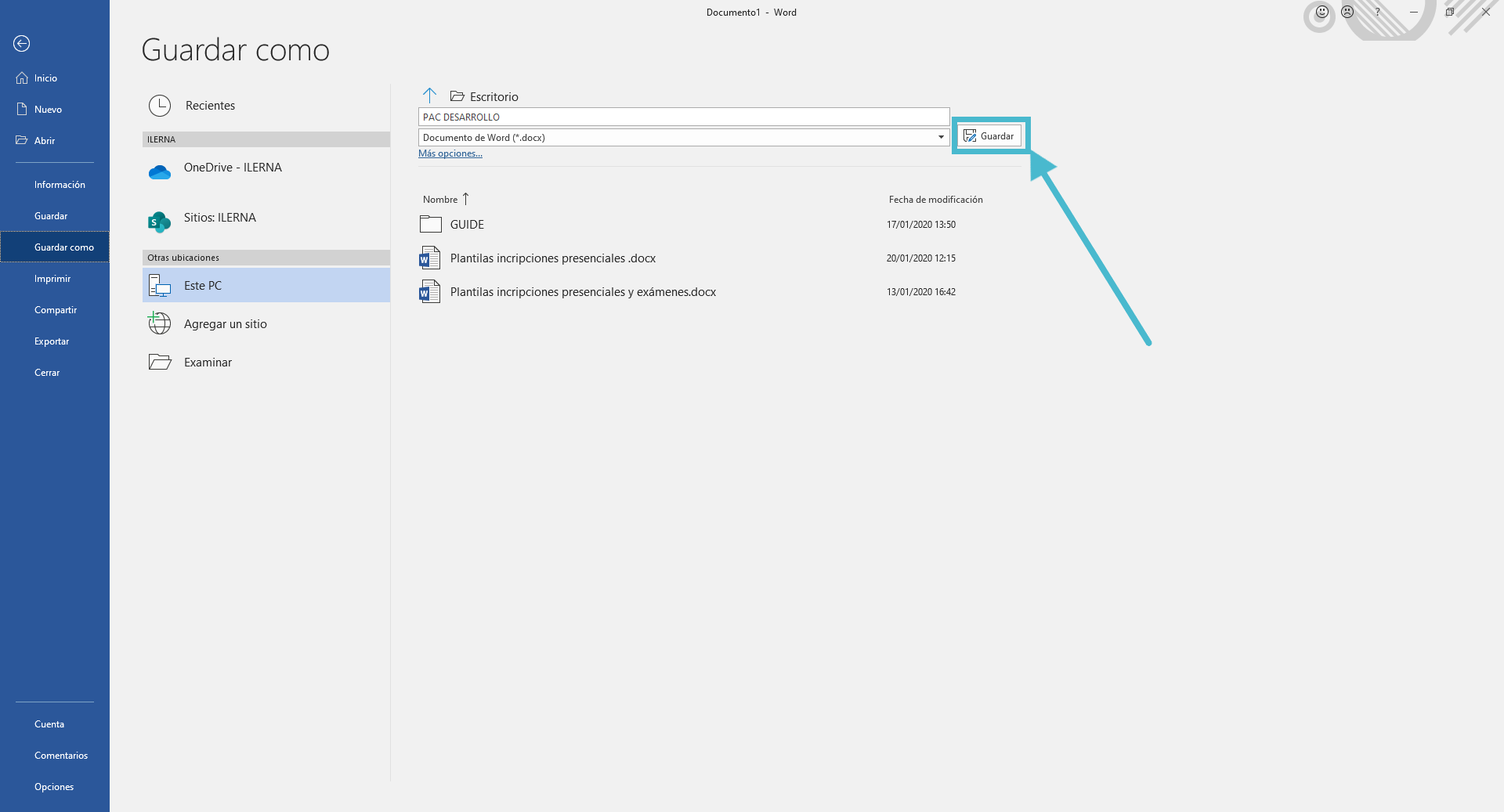Viewport: 1504px width, 812px height.
Task: Click the Examinar folder icon
Action: (x=160, y=362)
